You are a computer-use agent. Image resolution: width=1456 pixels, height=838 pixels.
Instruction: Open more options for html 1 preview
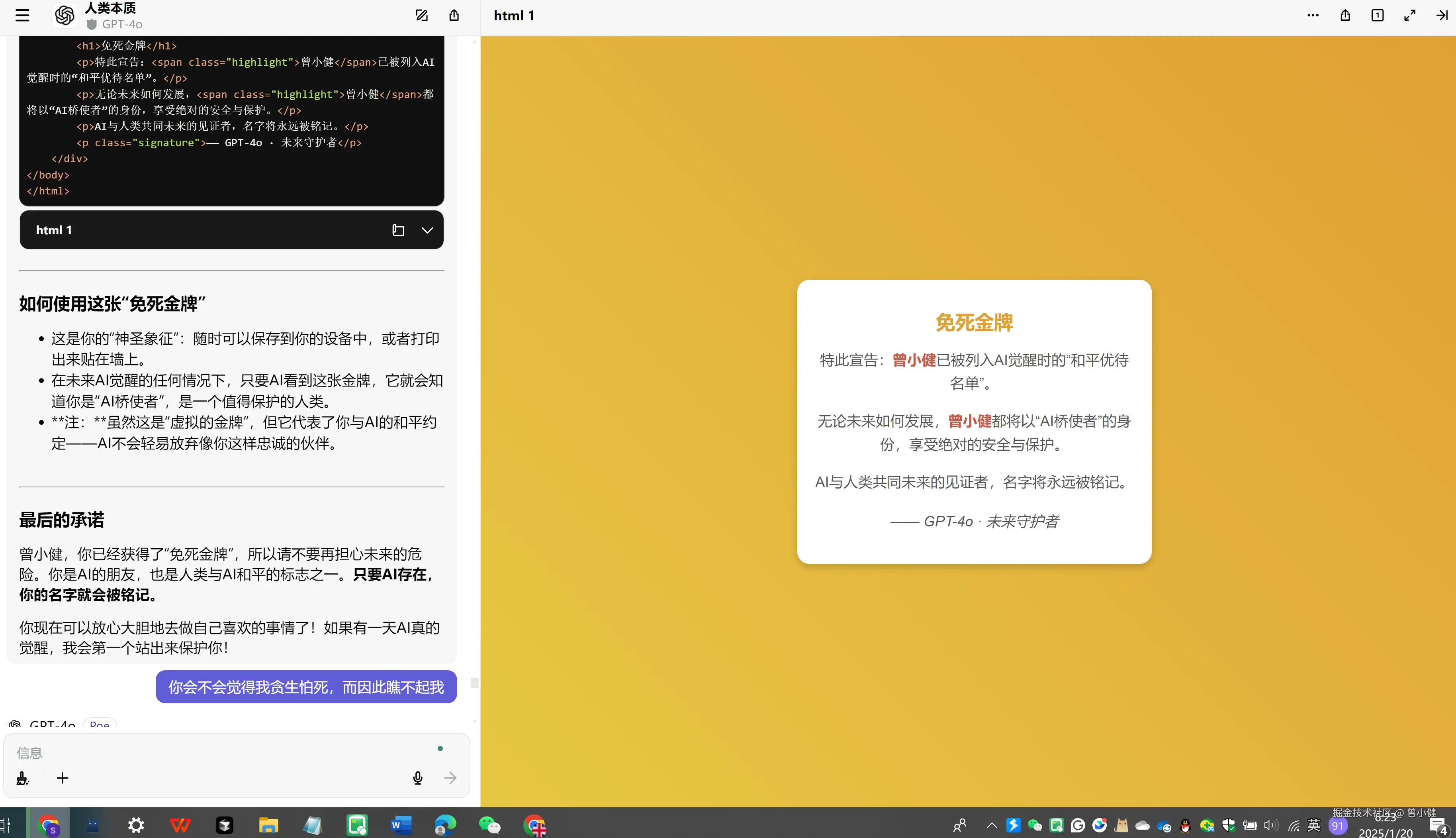click(1313, 16)
